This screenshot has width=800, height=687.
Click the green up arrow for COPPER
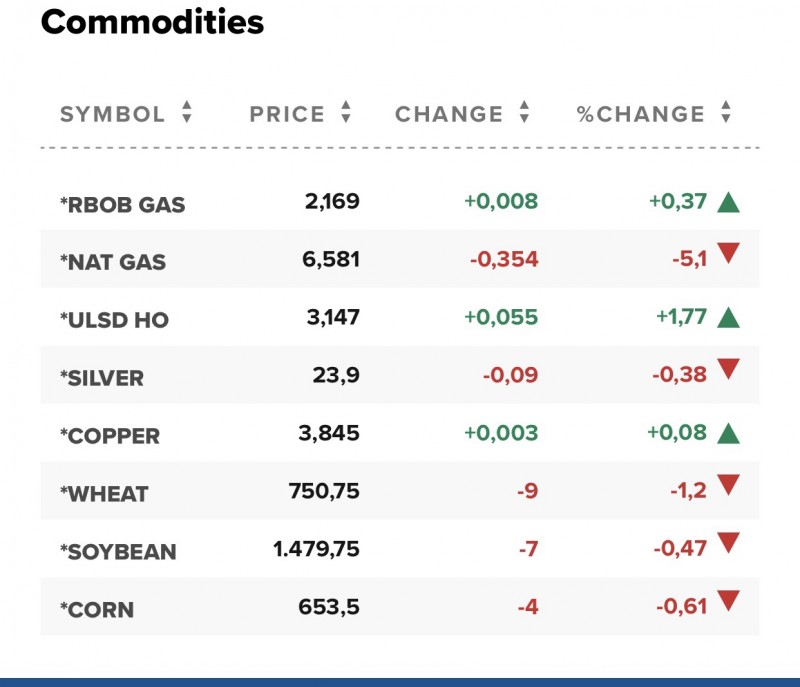click(x=728, y=434)
